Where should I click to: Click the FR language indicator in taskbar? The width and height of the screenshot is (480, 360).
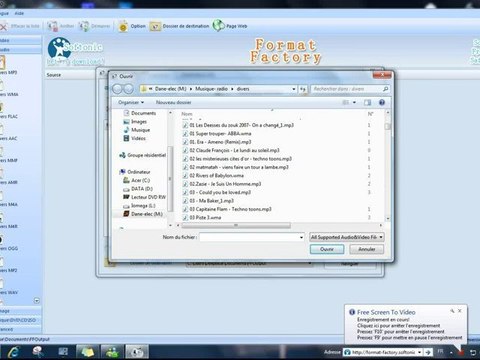440,351
